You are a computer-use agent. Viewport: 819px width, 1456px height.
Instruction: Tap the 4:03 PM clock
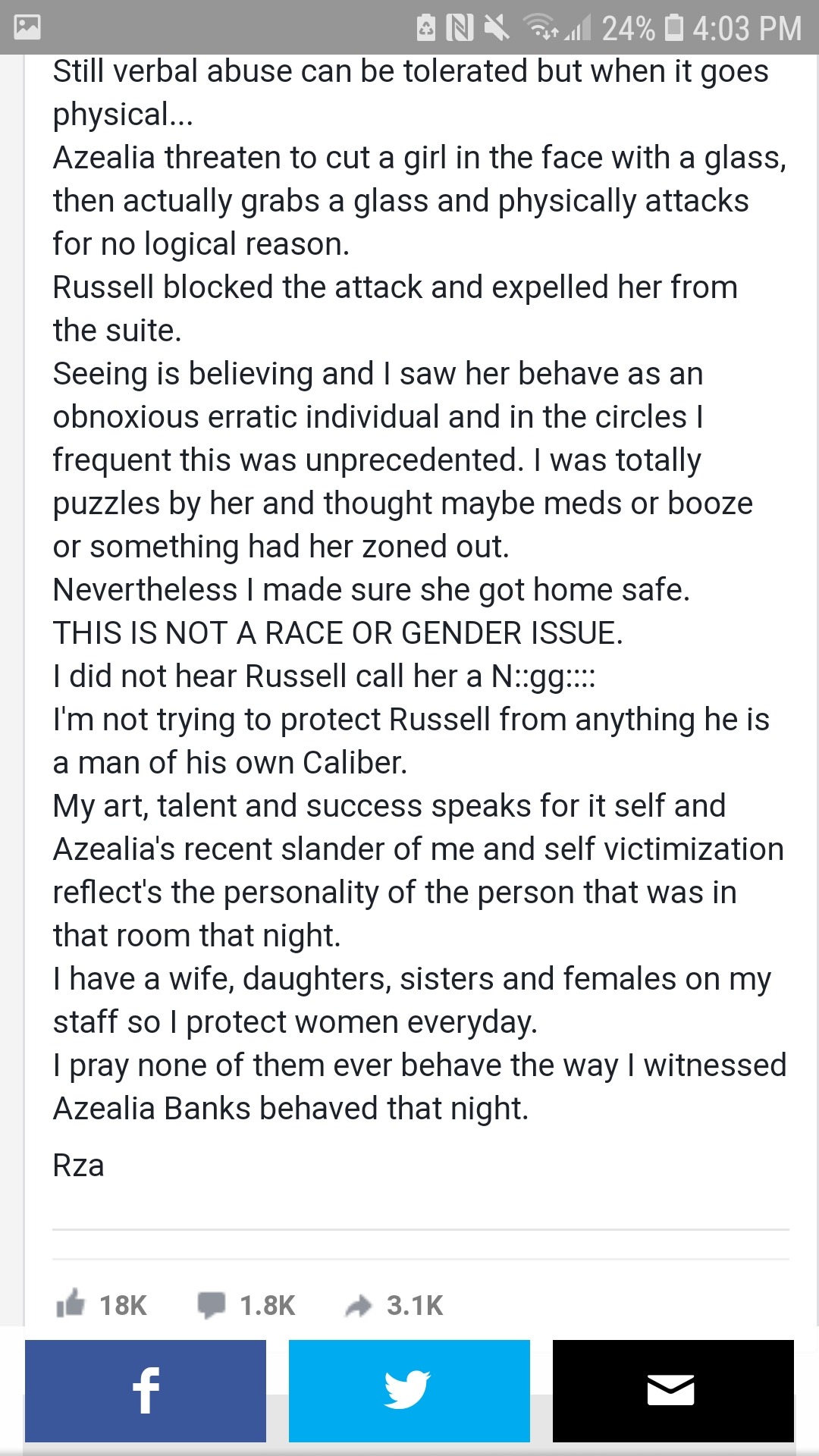click(747, 28)
